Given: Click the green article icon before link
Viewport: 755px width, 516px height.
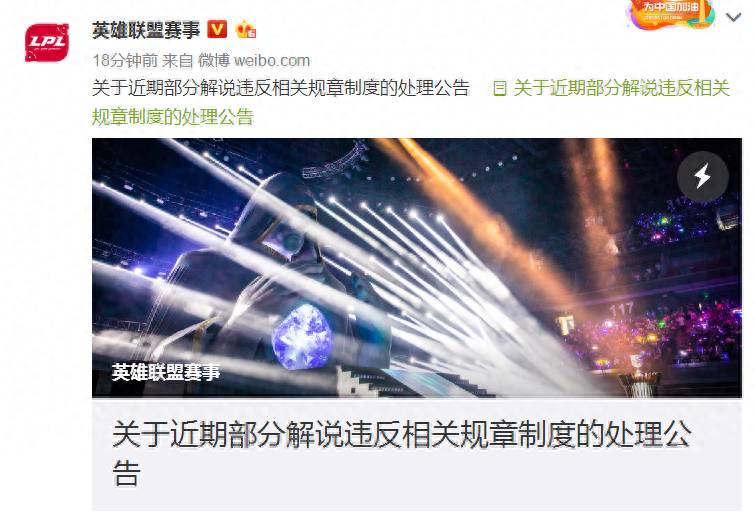Looking at the screenshot, I should (500, 89).
